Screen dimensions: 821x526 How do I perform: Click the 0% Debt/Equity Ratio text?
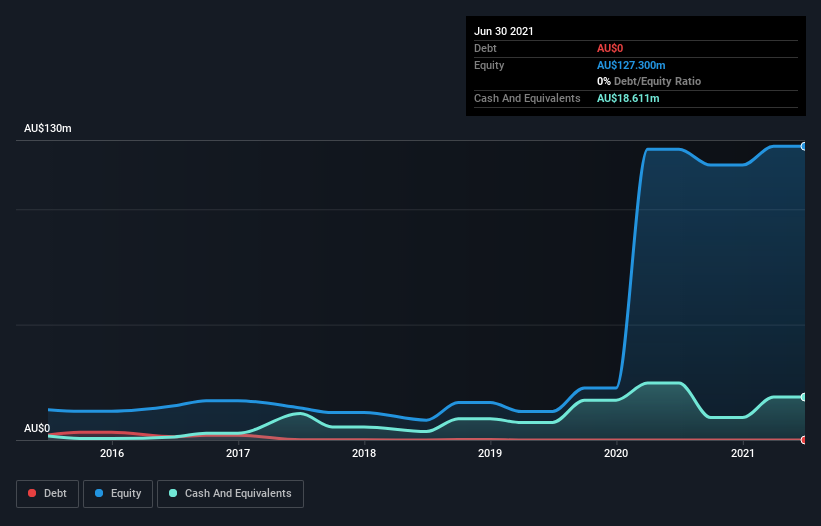pyautogui.click(x=649, y=81)
